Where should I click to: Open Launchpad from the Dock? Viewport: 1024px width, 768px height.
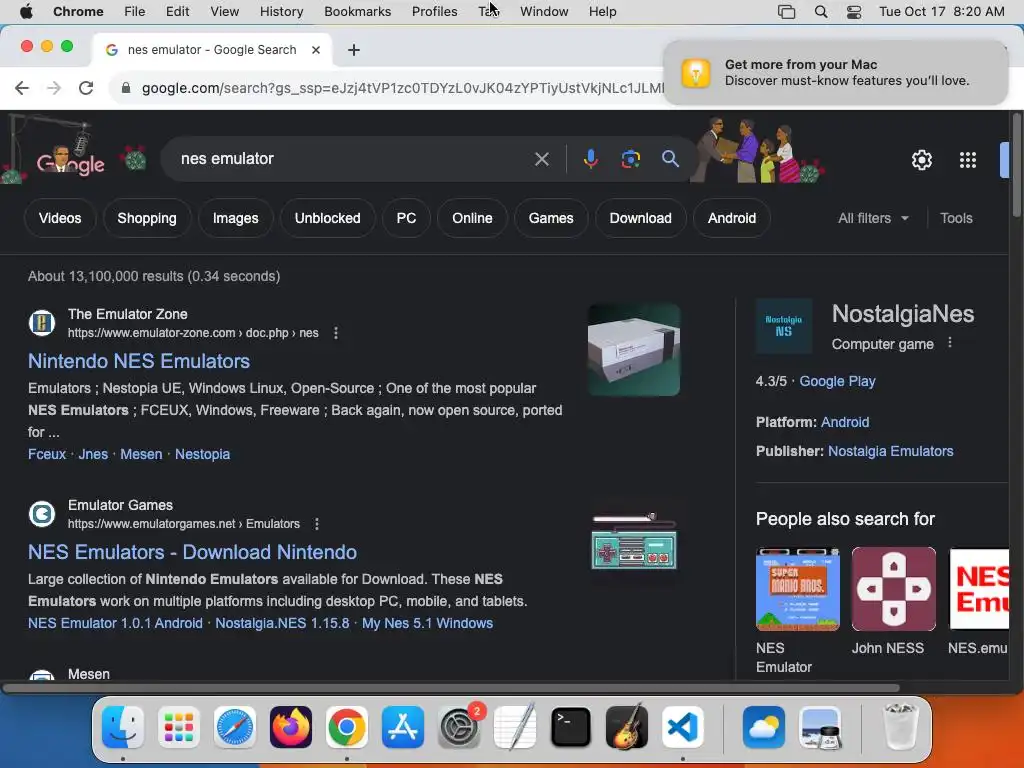[x=178, y=727]
